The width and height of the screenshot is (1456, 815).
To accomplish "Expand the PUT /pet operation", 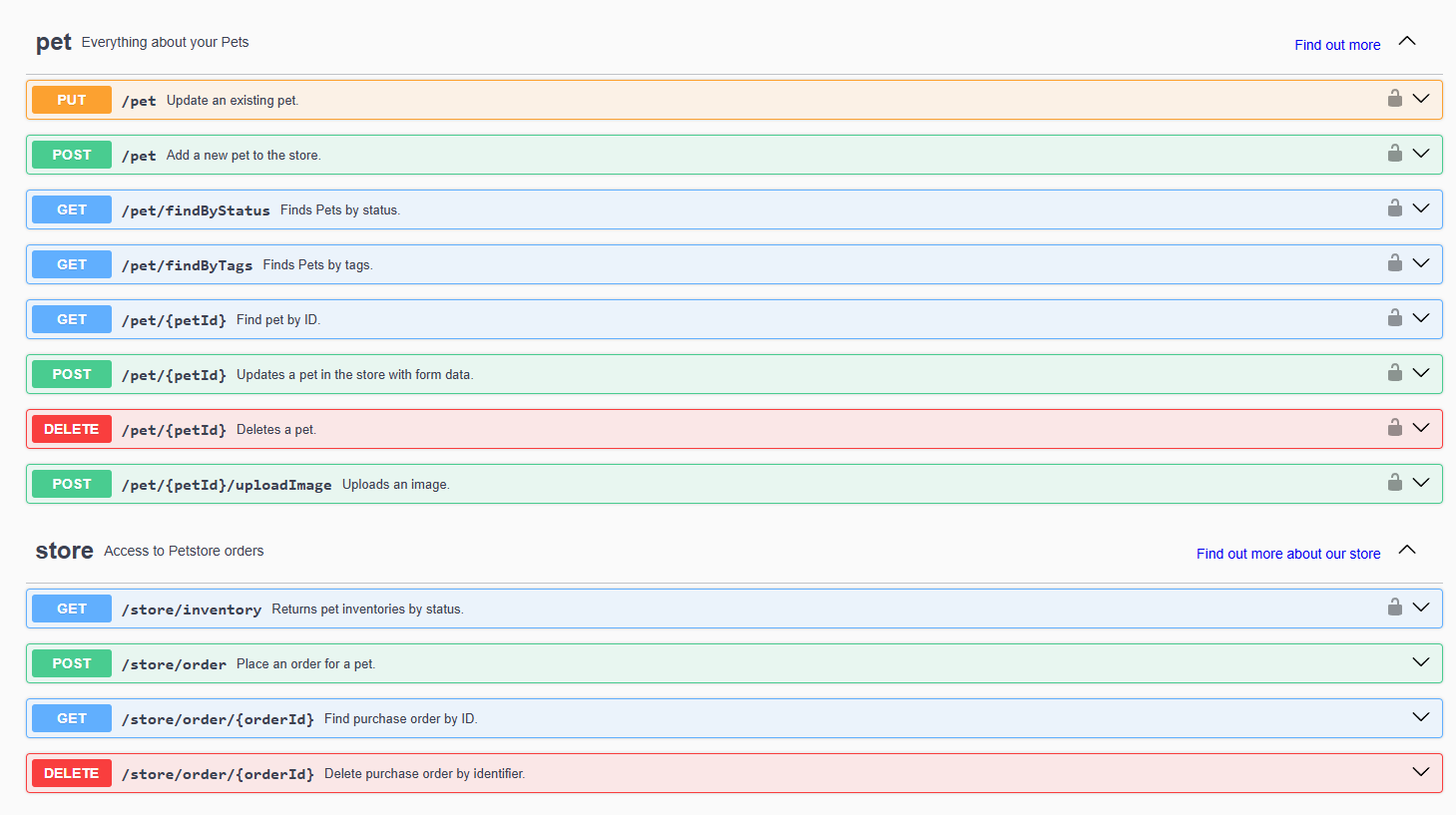I will coord(1421,98).
